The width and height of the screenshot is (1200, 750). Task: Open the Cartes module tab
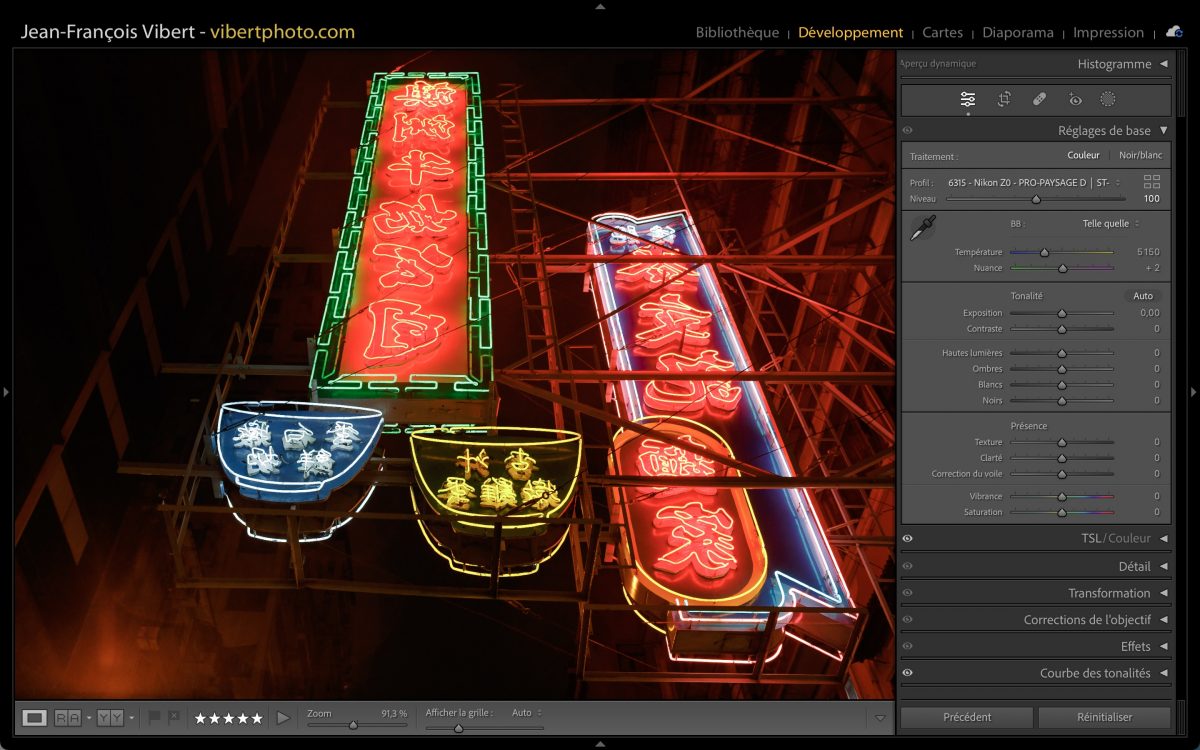[942, 32]
